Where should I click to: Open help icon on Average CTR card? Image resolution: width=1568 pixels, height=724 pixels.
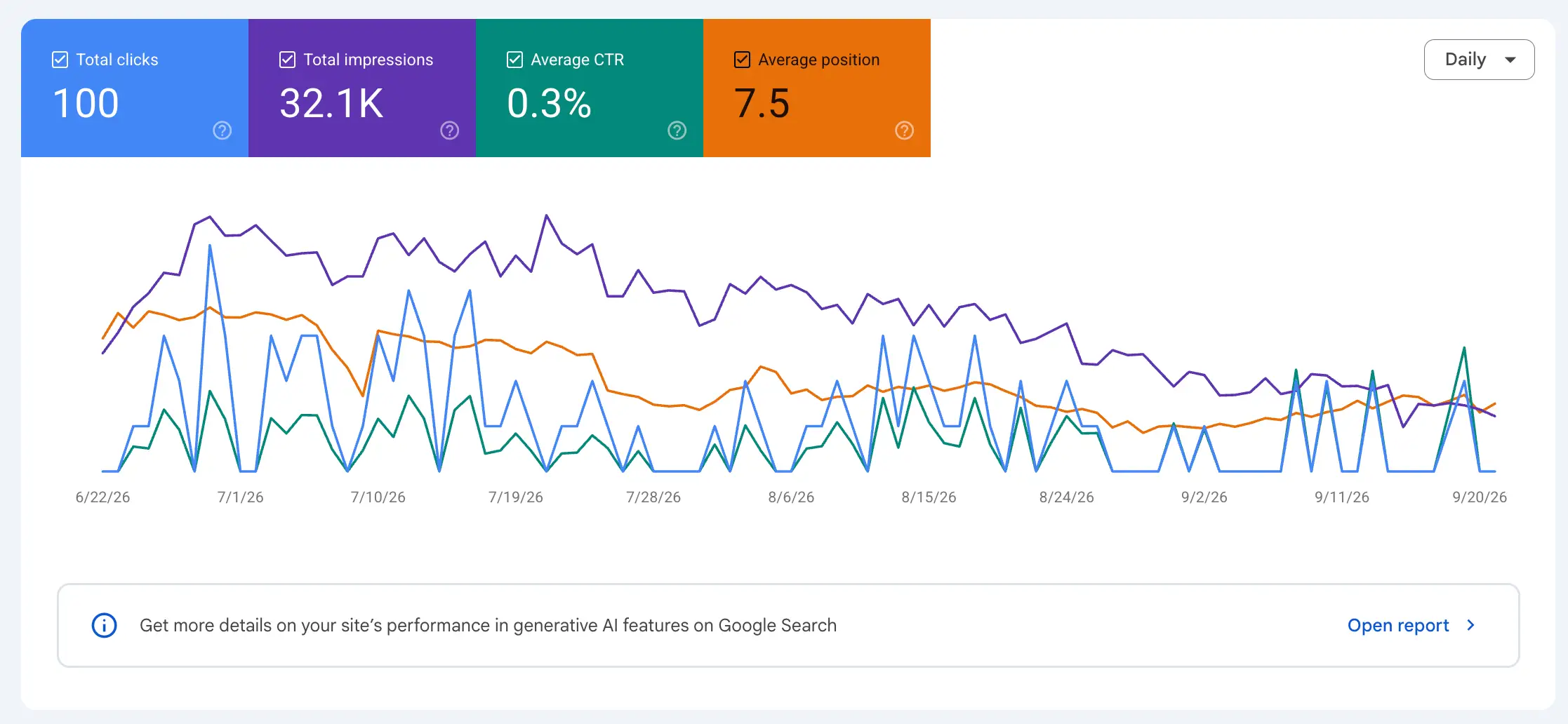tap(677, 130)
